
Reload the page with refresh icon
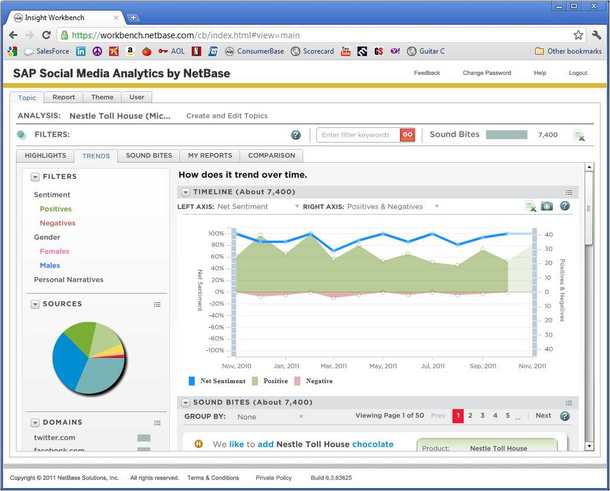(x=46, y=35)
